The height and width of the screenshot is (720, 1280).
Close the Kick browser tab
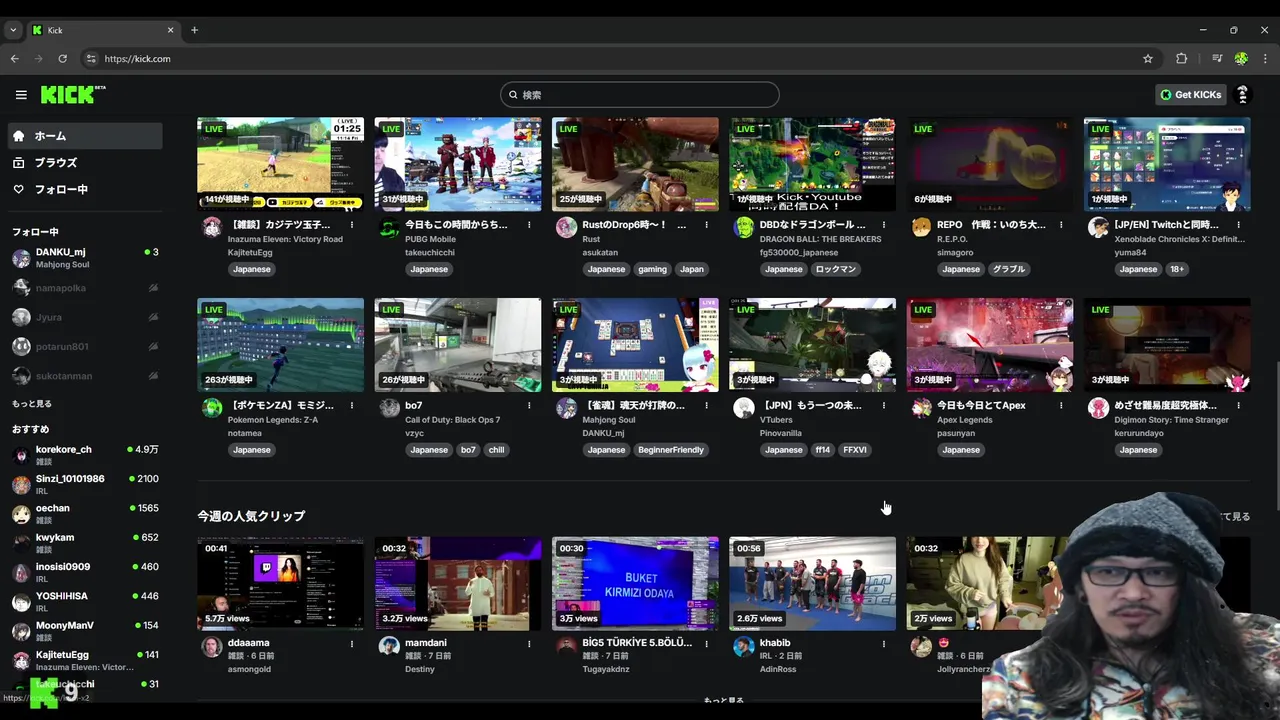(170, 30)
